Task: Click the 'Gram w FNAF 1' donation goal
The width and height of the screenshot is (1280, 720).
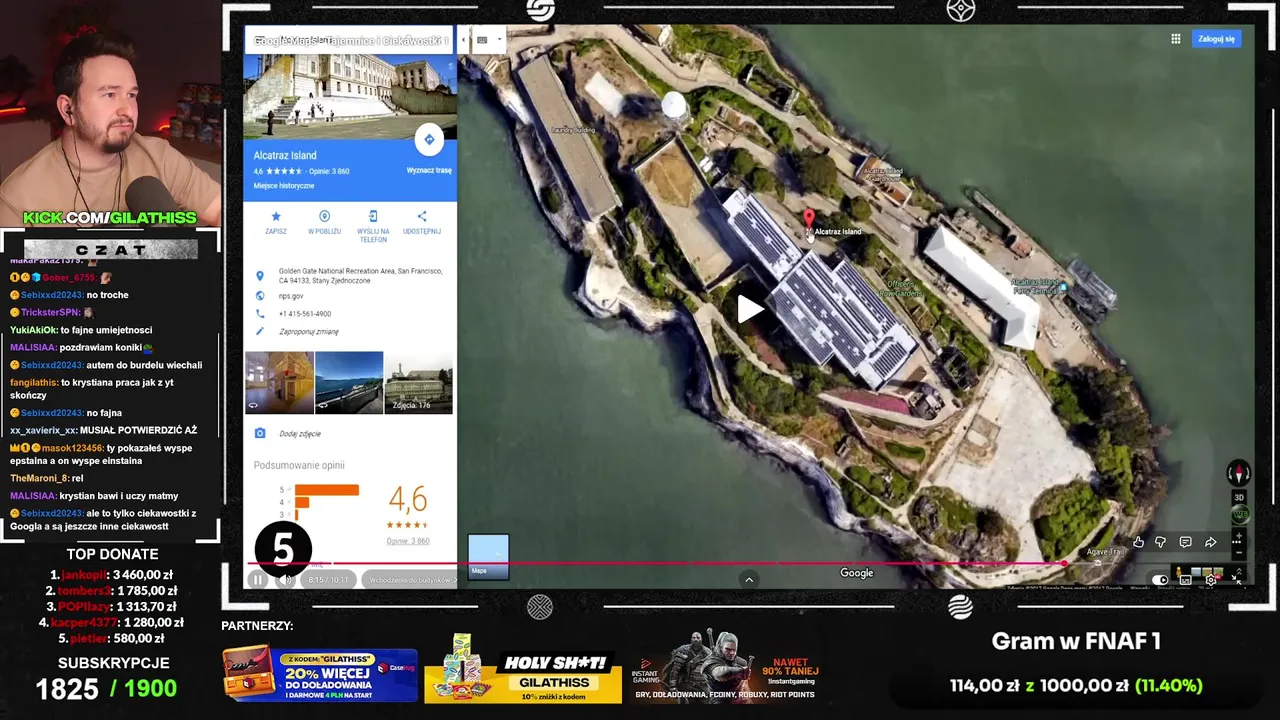Action: tap(1076, 641)
